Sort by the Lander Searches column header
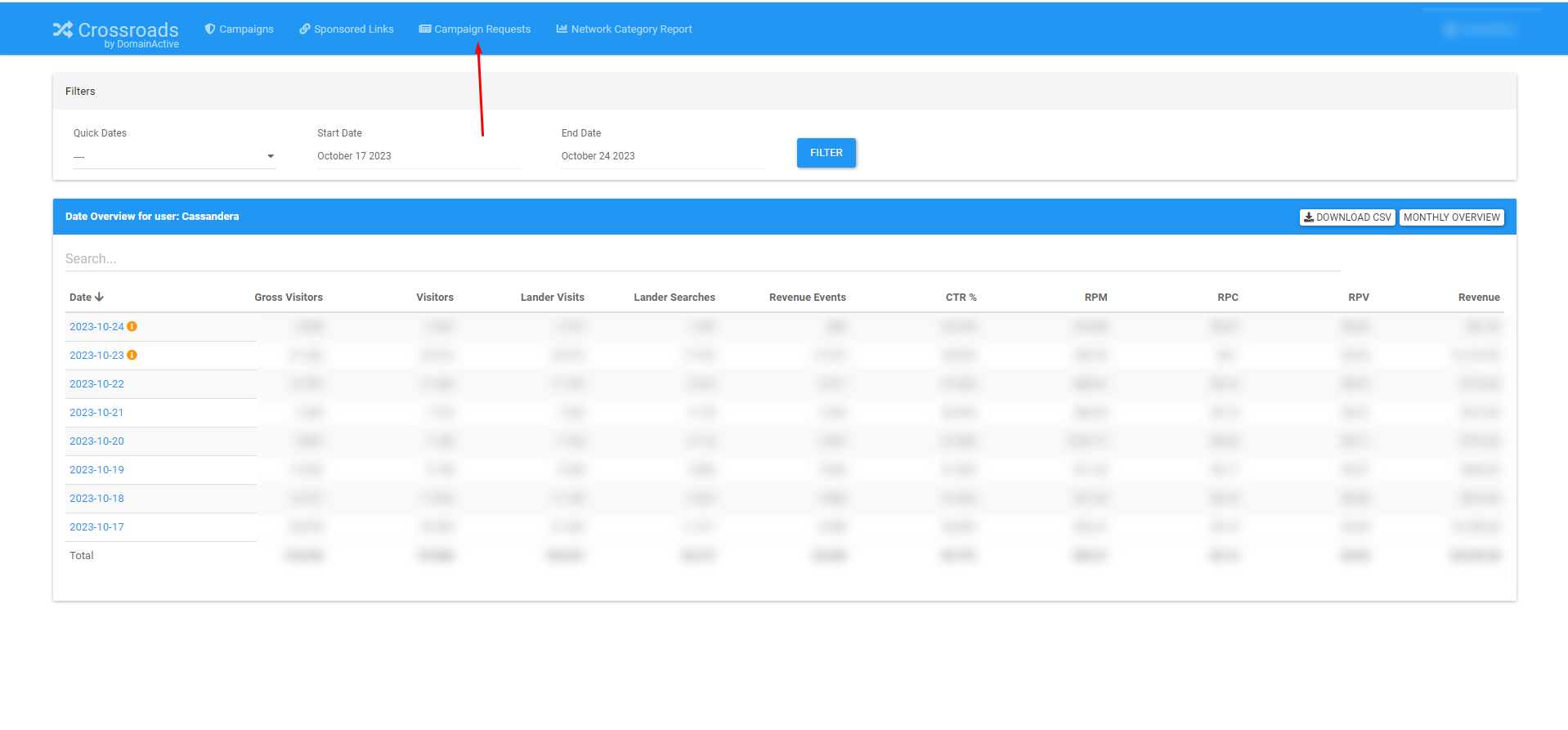The height and width of the screenshot is (730, 1568). [674, 297]
